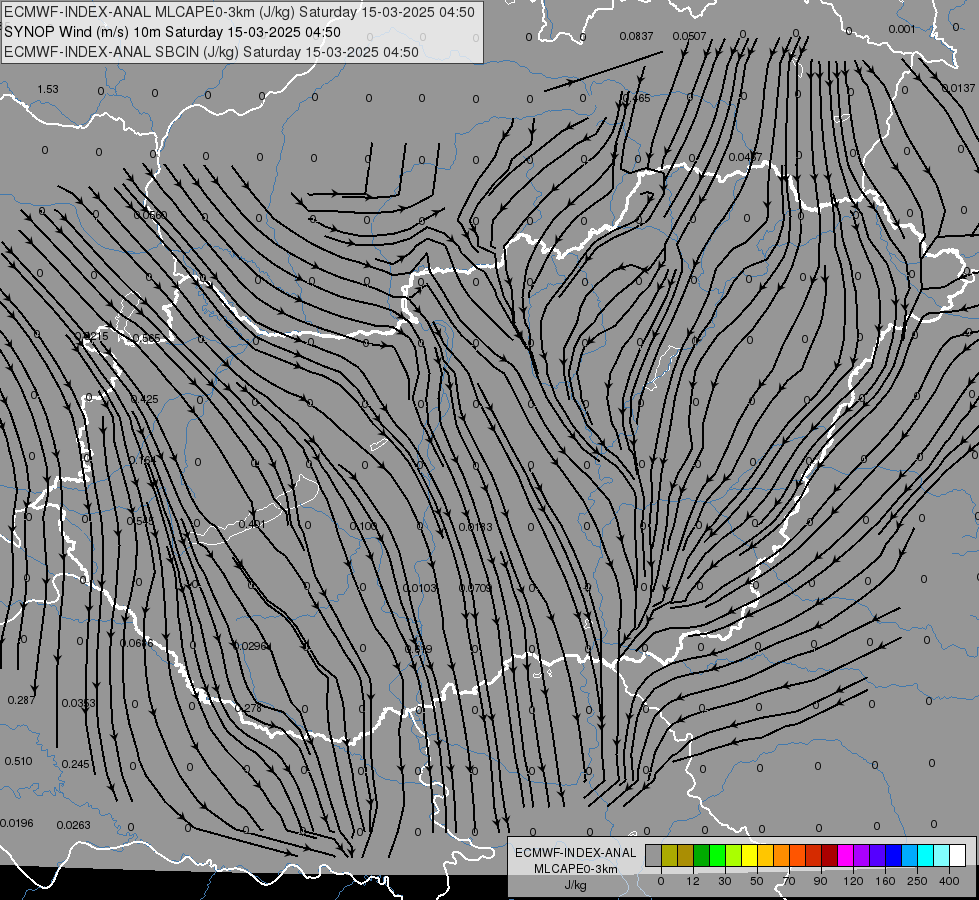
Task: Click the 'ECMWF-INDEX-ANAL SBCIN (J/kg)' title line
Action: coord(211,52)
